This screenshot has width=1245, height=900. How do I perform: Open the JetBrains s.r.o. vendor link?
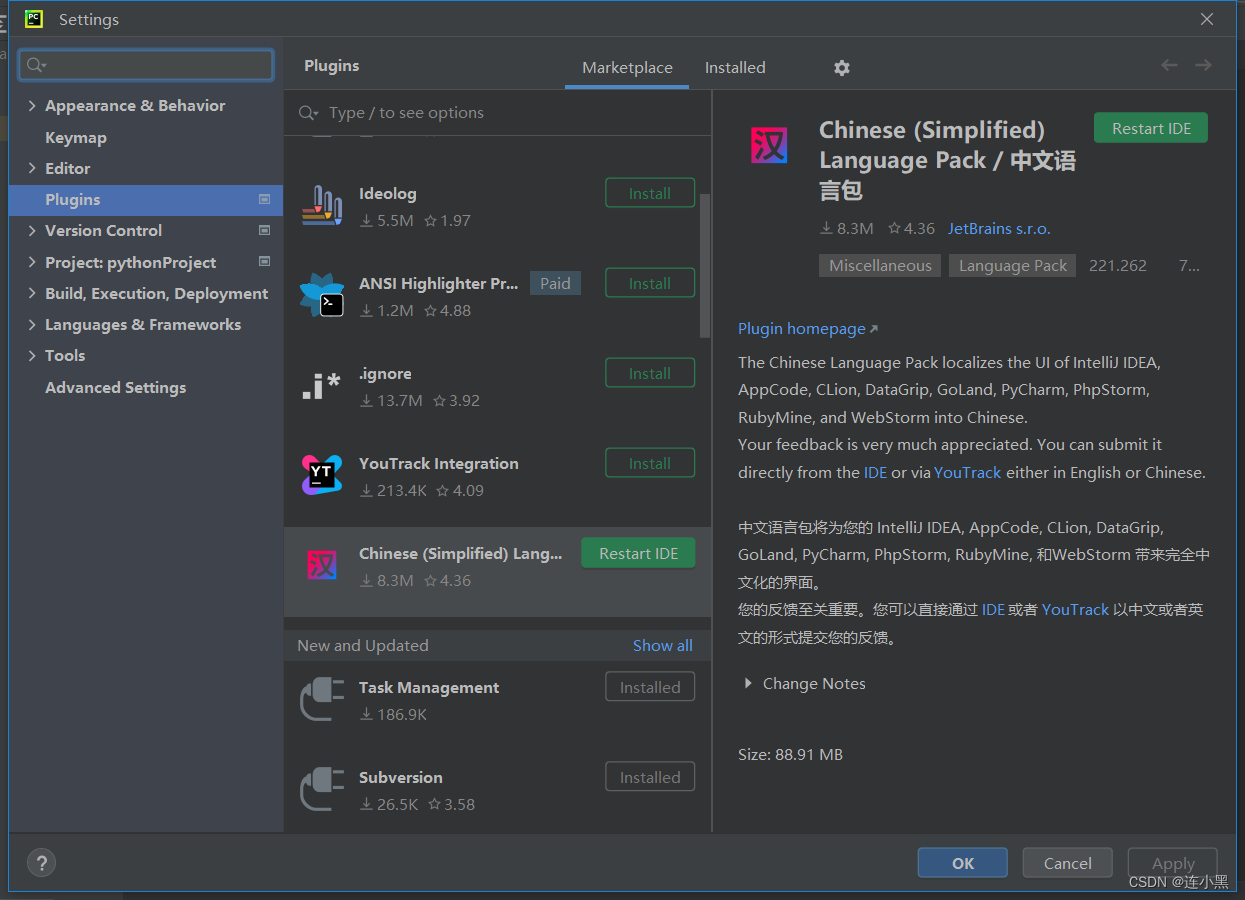[x=999, y=228]
